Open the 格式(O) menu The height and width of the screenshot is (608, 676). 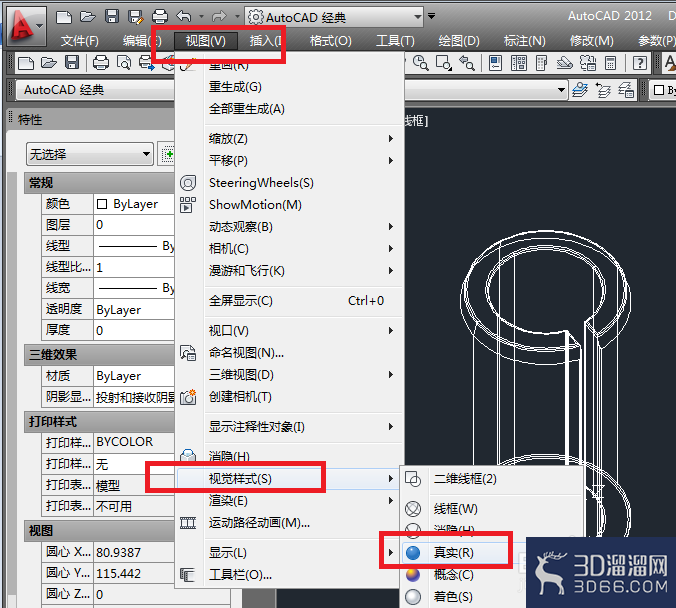pos(331,41)
